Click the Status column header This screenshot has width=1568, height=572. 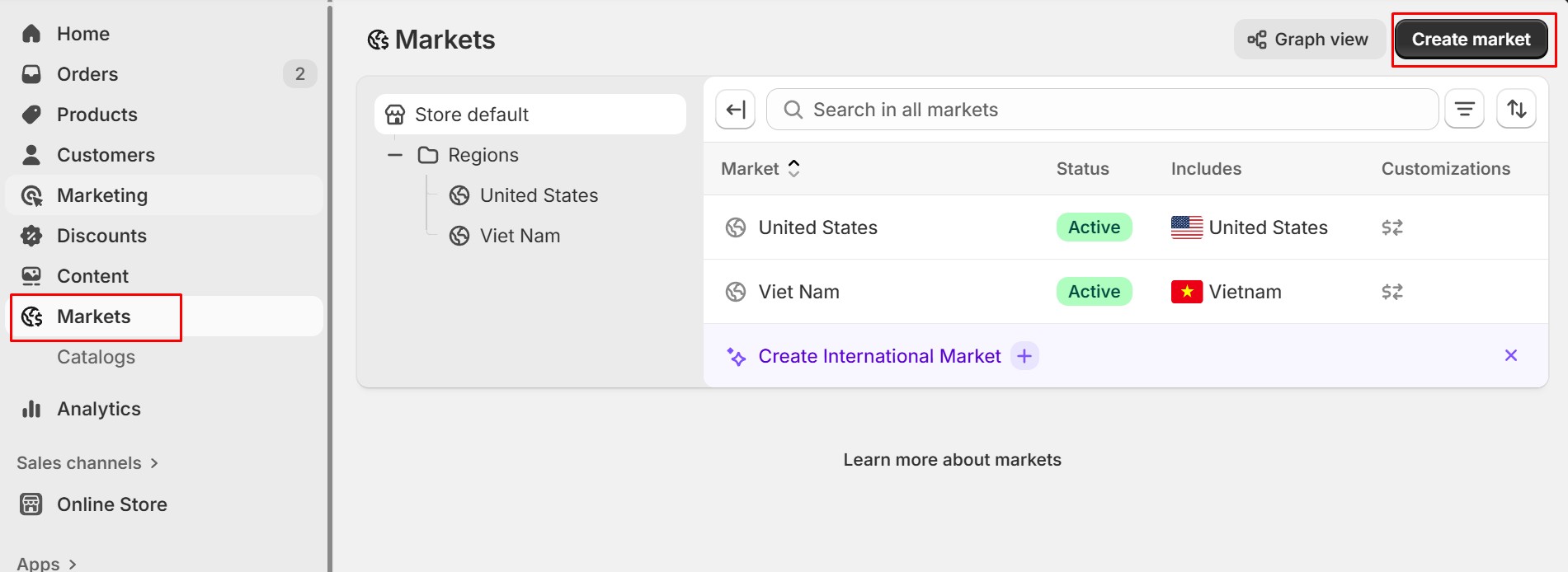(x=1082, y=169)
